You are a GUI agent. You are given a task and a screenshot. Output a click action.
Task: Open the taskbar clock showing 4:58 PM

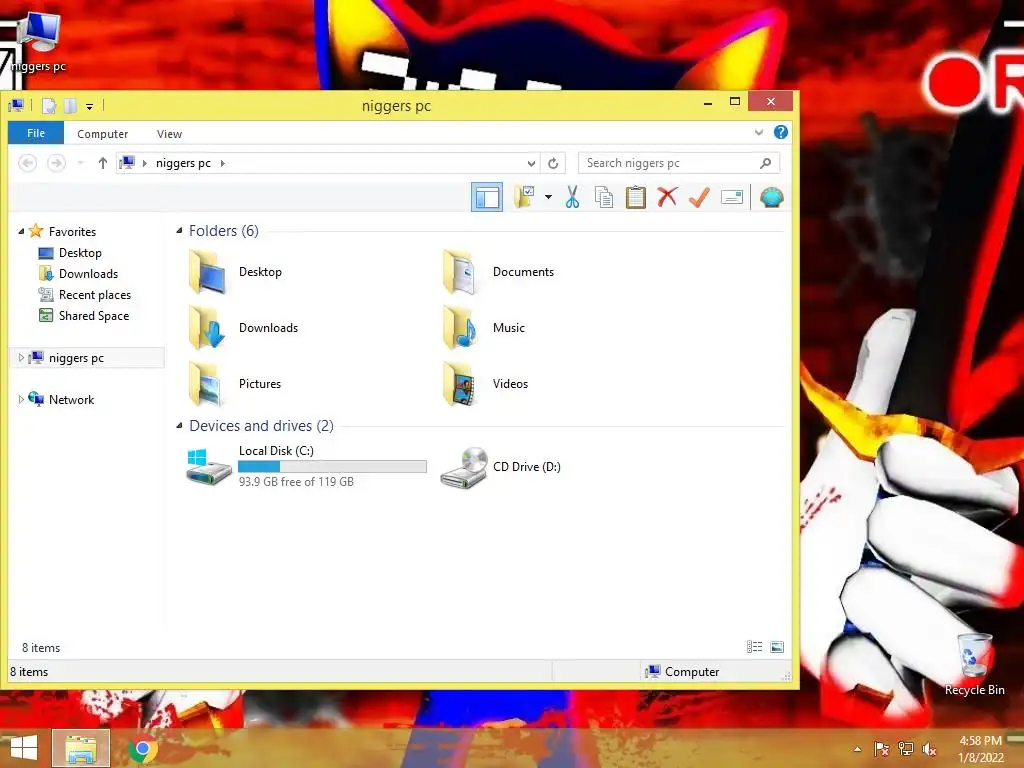[x=980, y=749]
